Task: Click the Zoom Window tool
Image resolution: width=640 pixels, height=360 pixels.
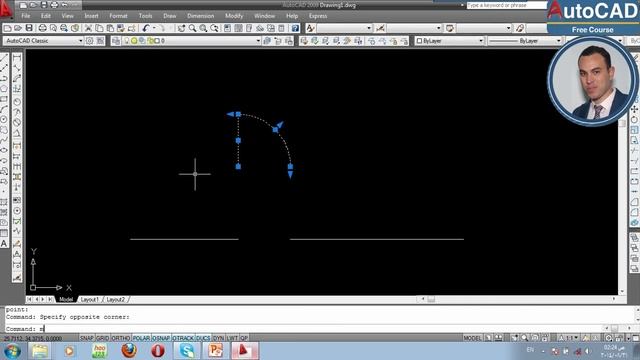Action: [203, 28]
